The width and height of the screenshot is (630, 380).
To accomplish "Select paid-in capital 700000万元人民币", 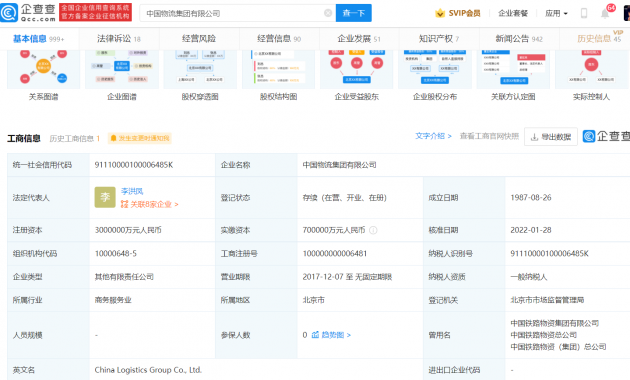I will 333,230.
